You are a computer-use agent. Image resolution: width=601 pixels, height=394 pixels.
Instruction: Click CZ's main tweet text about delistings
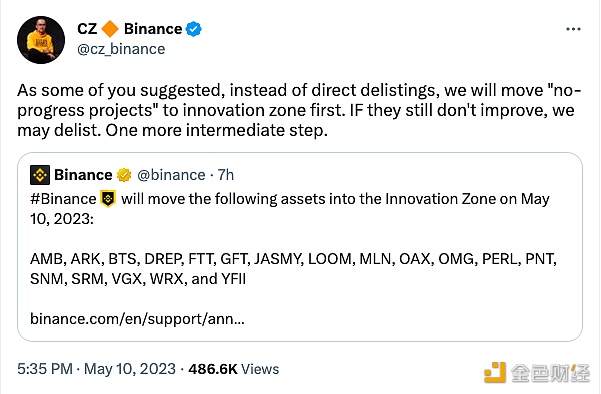click(x=299, y=110)
